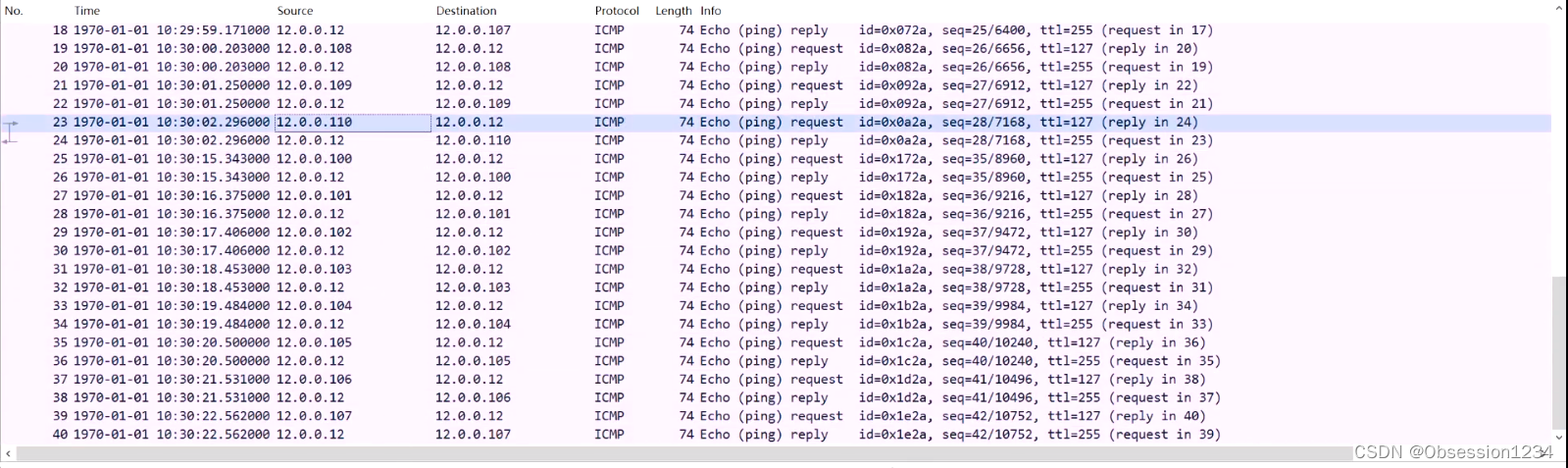Screen dimensions: 1568x468
Task: Select packet 36 with seq=40/10240 reply
Action: (x=776, y=361)
